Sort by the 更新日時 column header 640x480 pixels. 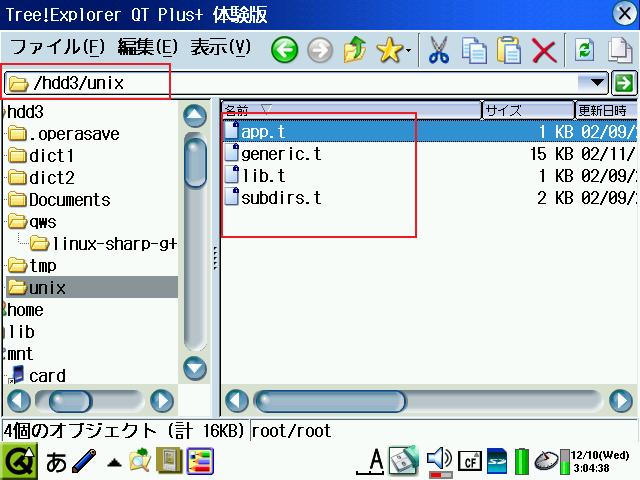click(x=607, y=110)
